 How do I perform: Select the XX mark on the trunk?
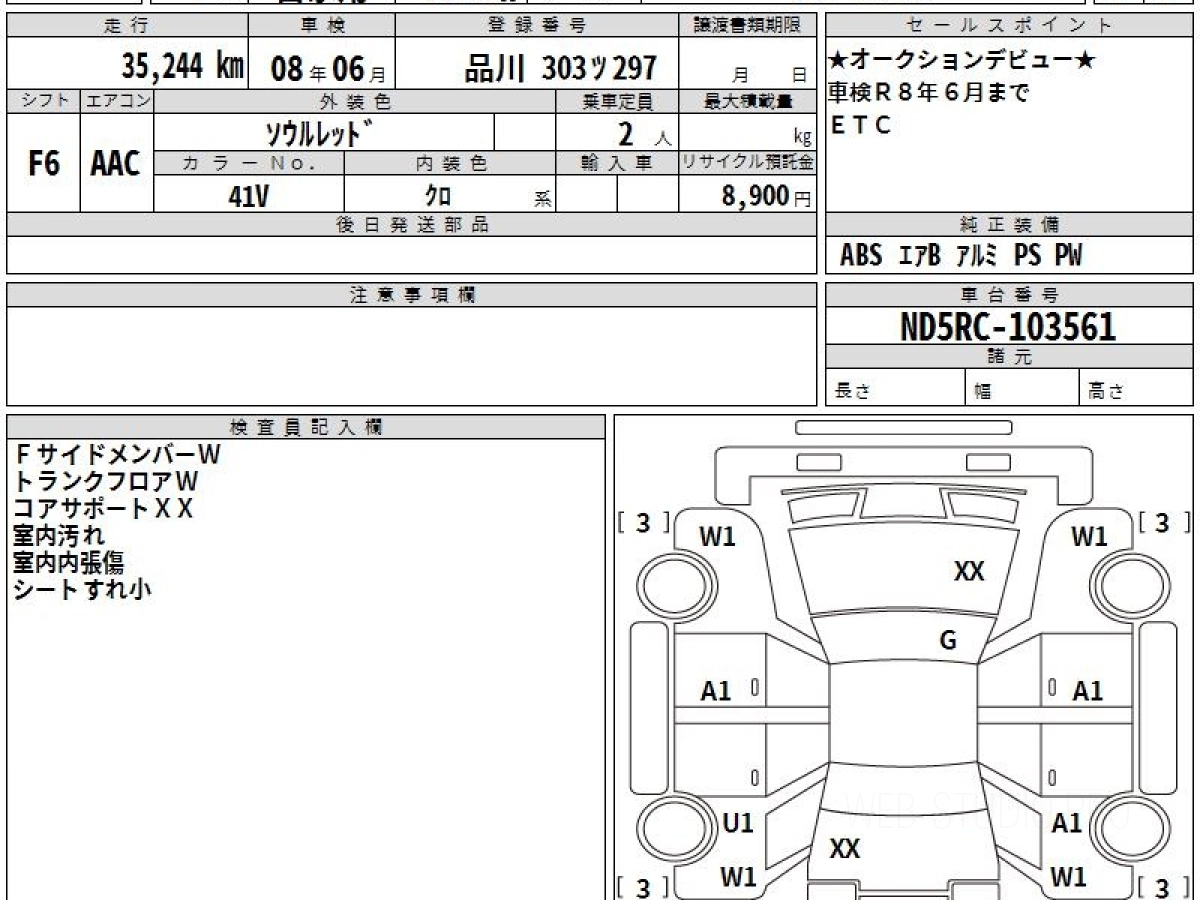845,849
